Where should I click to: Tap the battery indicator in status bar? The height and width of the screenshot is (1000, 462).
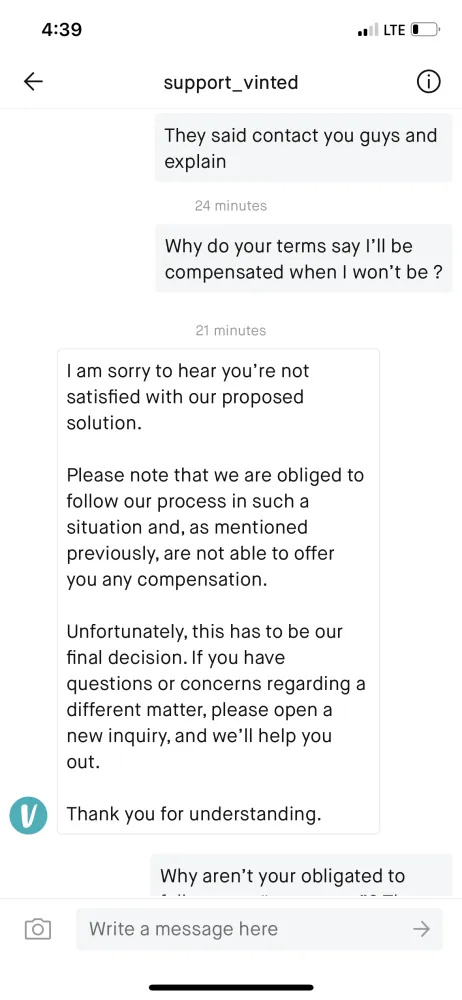(426, 29)
